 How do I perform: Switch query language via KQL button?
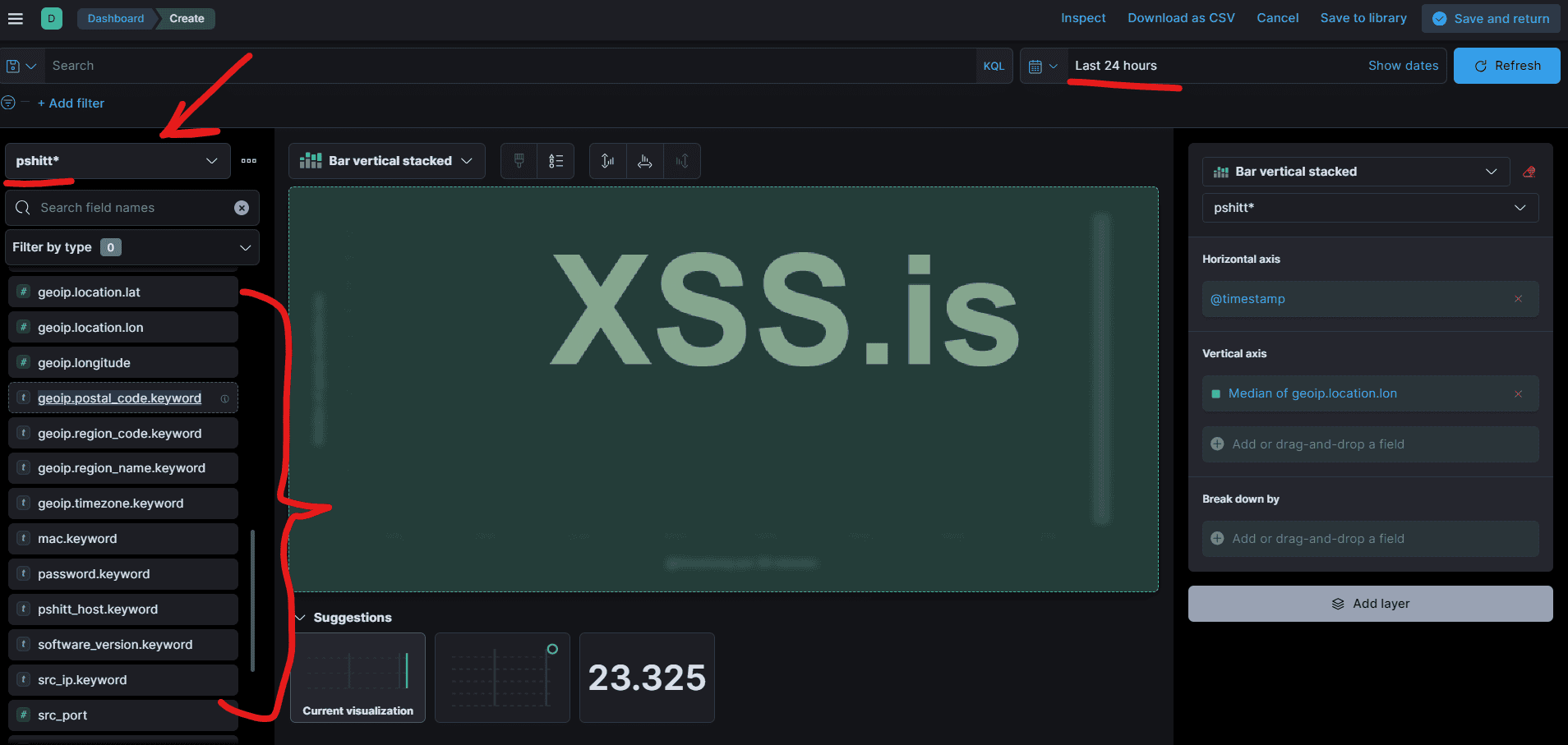point(994,66)
